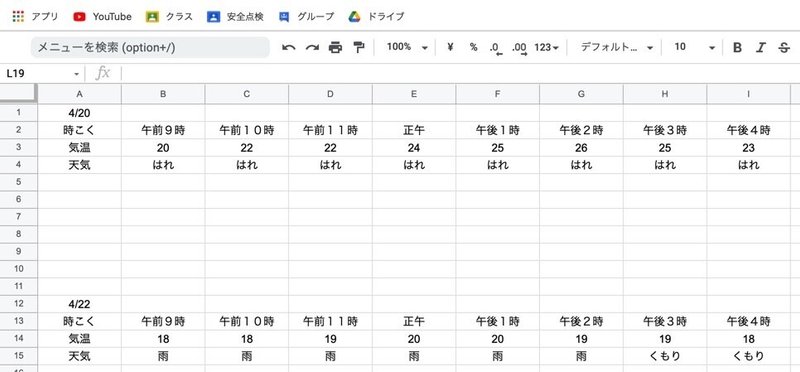Screen dimensions: 800x372
Task: Open the 安全点検 bookmark
Action: tap(235, 16)
